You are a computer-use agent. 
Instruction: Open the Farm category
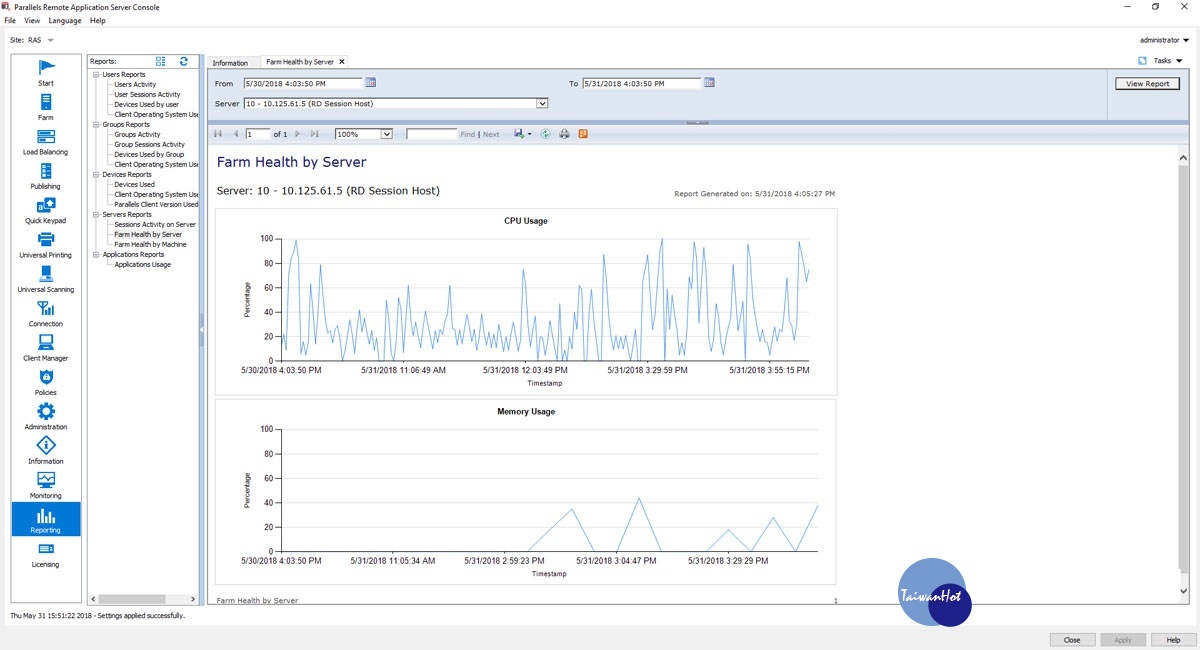46,107
